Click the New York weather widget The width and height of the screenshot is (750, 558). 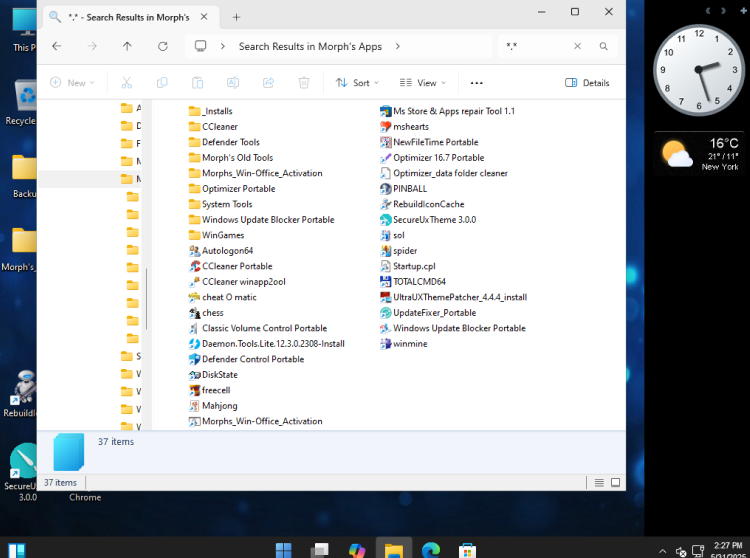pos(699,154)
